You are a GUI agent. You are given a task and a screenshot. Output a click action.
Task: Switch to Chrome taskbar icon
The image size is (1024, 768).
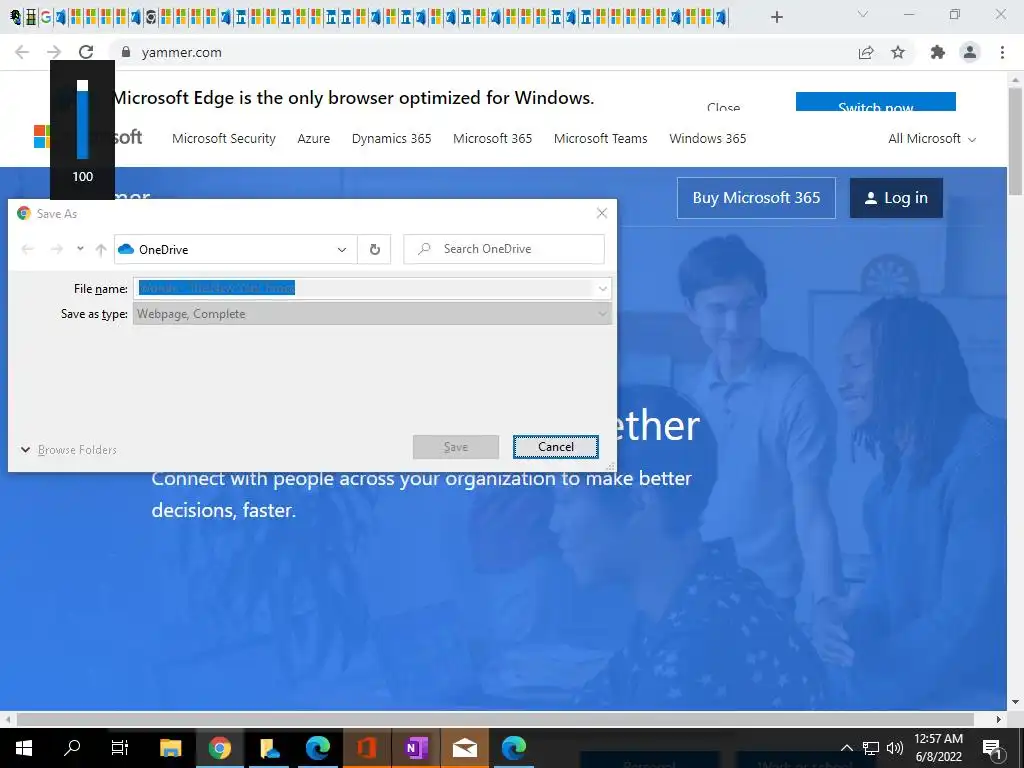tap(219, 748)
